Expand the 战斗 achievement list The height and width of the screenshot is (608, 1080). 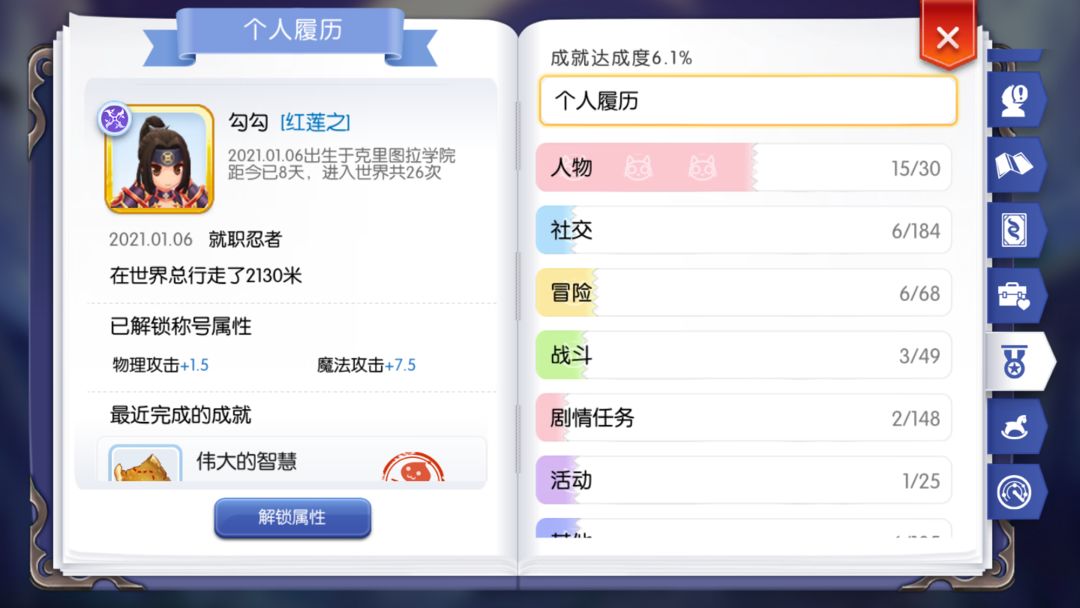pos(743,355)
